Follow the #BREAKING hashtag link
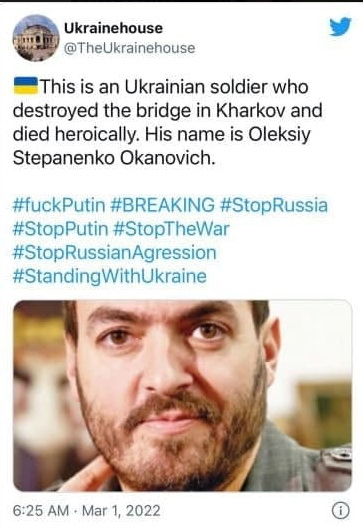363x529 pixels. click(x=162, y=205)
